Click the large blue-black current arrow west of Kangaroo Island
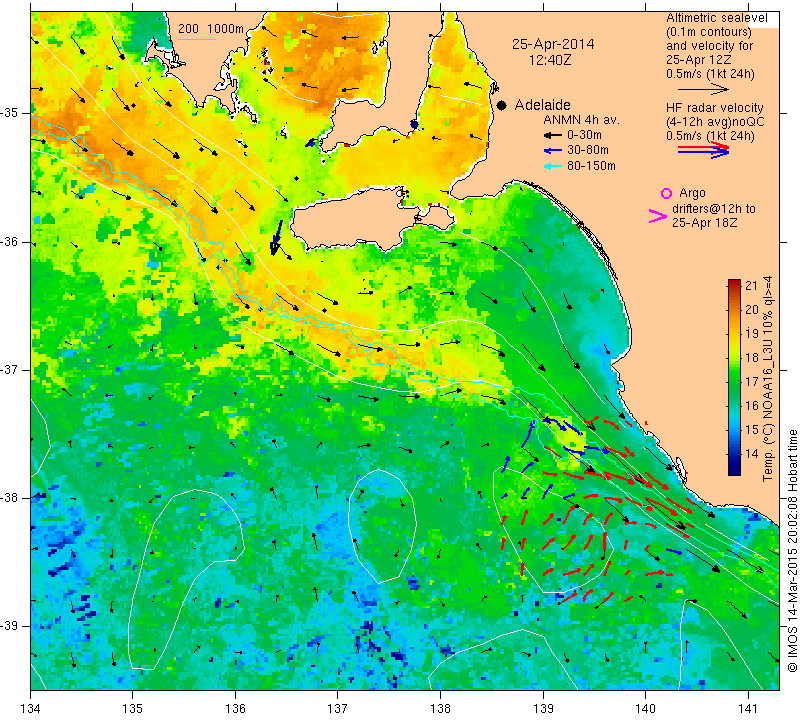Screen dimensions: 800x720 [x=277, y=238]
